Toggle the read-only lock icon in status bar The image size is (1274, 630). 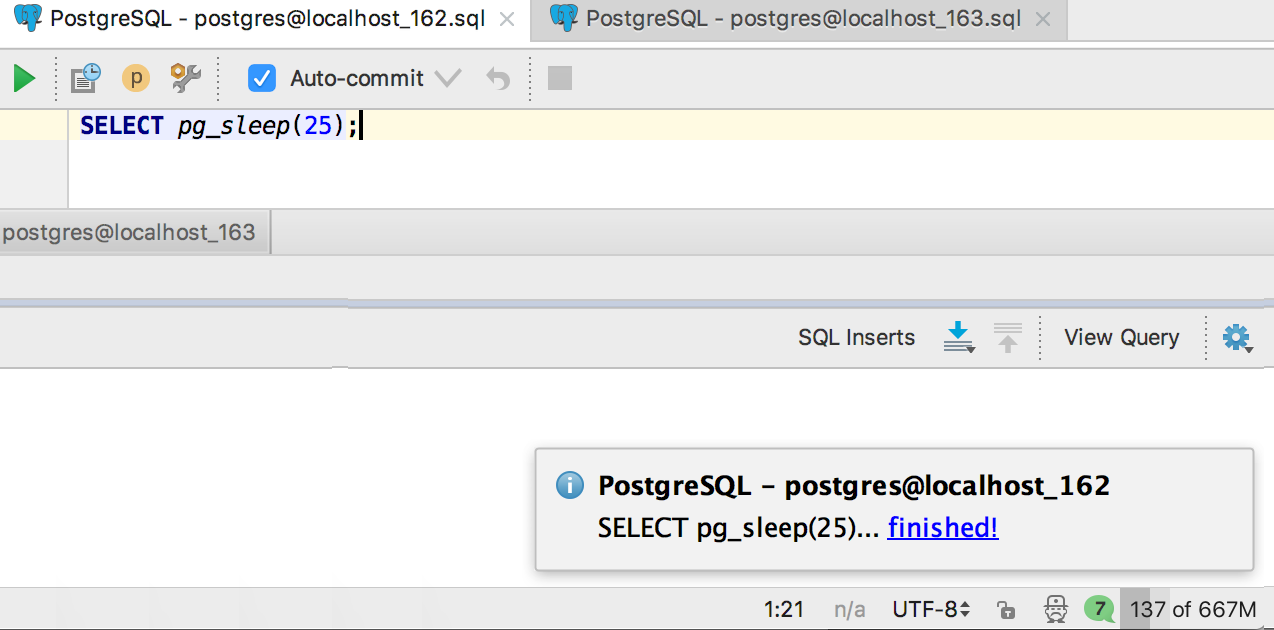coord(1006,609)
